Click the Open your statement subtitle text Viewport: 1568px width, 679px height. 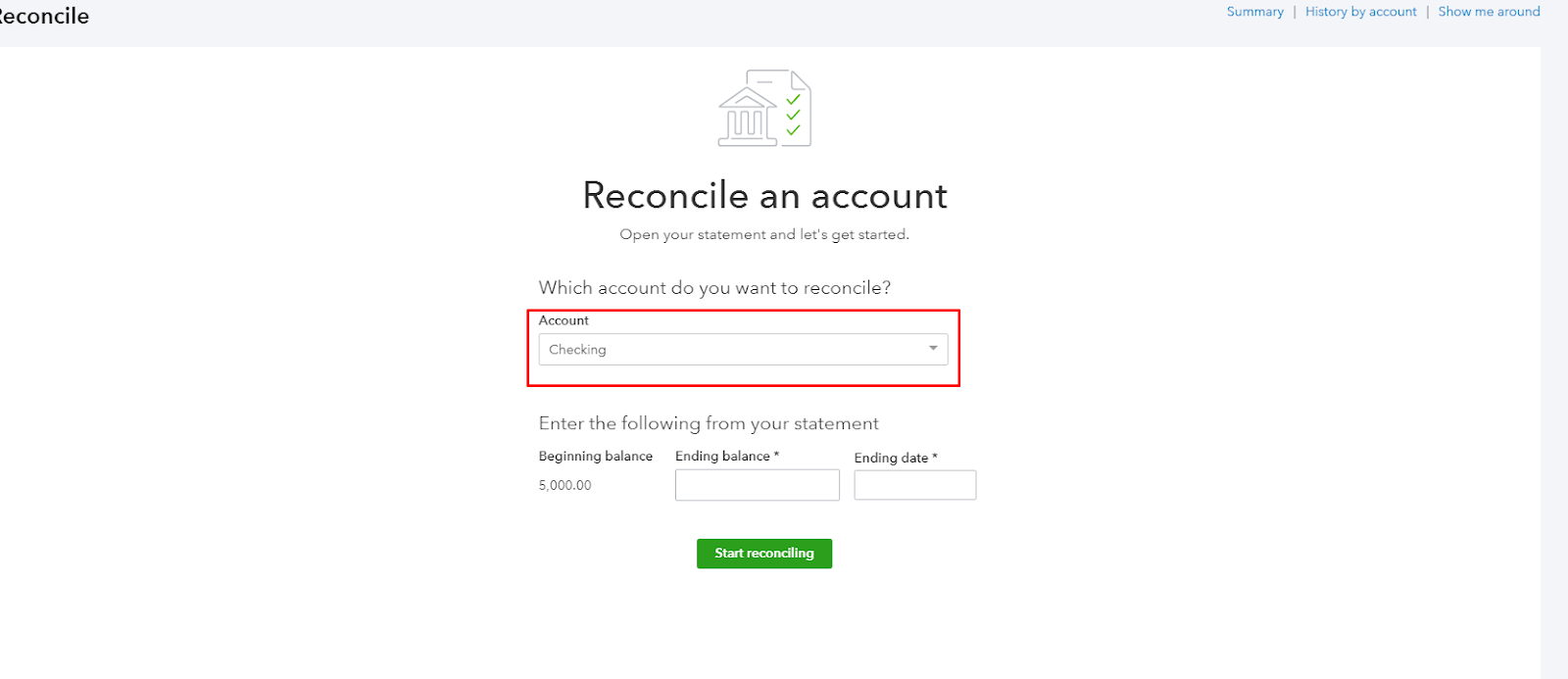click(x=764, y=234)
